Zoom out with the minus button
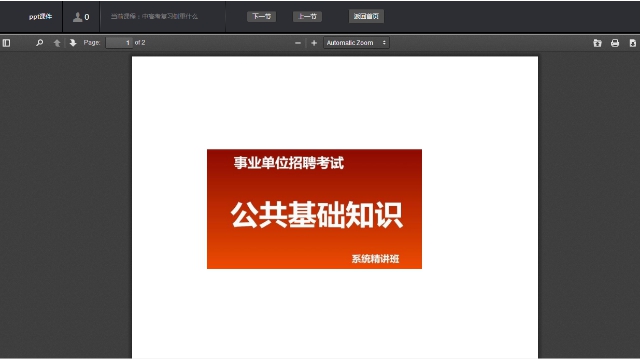This screenshot has width=641, height=360. 298,43
